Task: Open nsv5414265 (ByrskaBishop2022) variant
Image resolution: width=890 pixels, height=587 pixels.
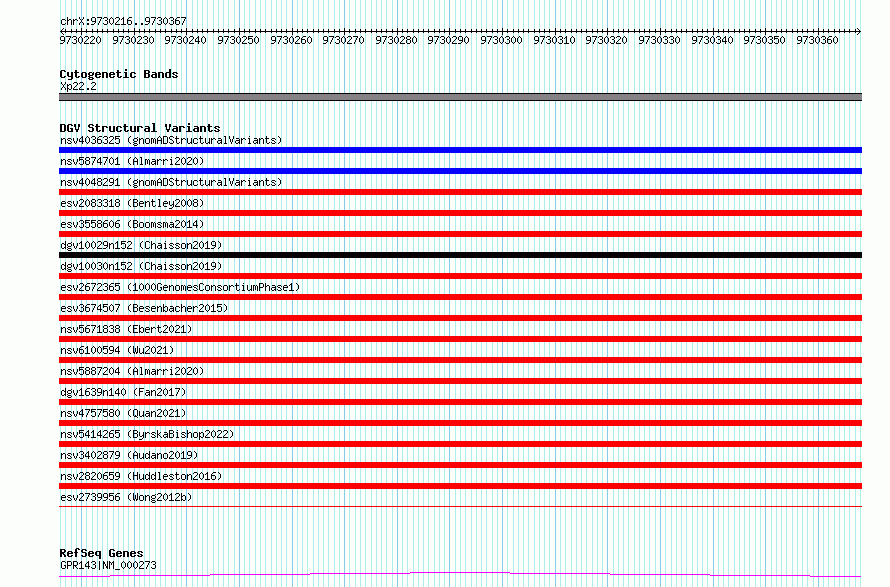Action: (x=147, y=434)
